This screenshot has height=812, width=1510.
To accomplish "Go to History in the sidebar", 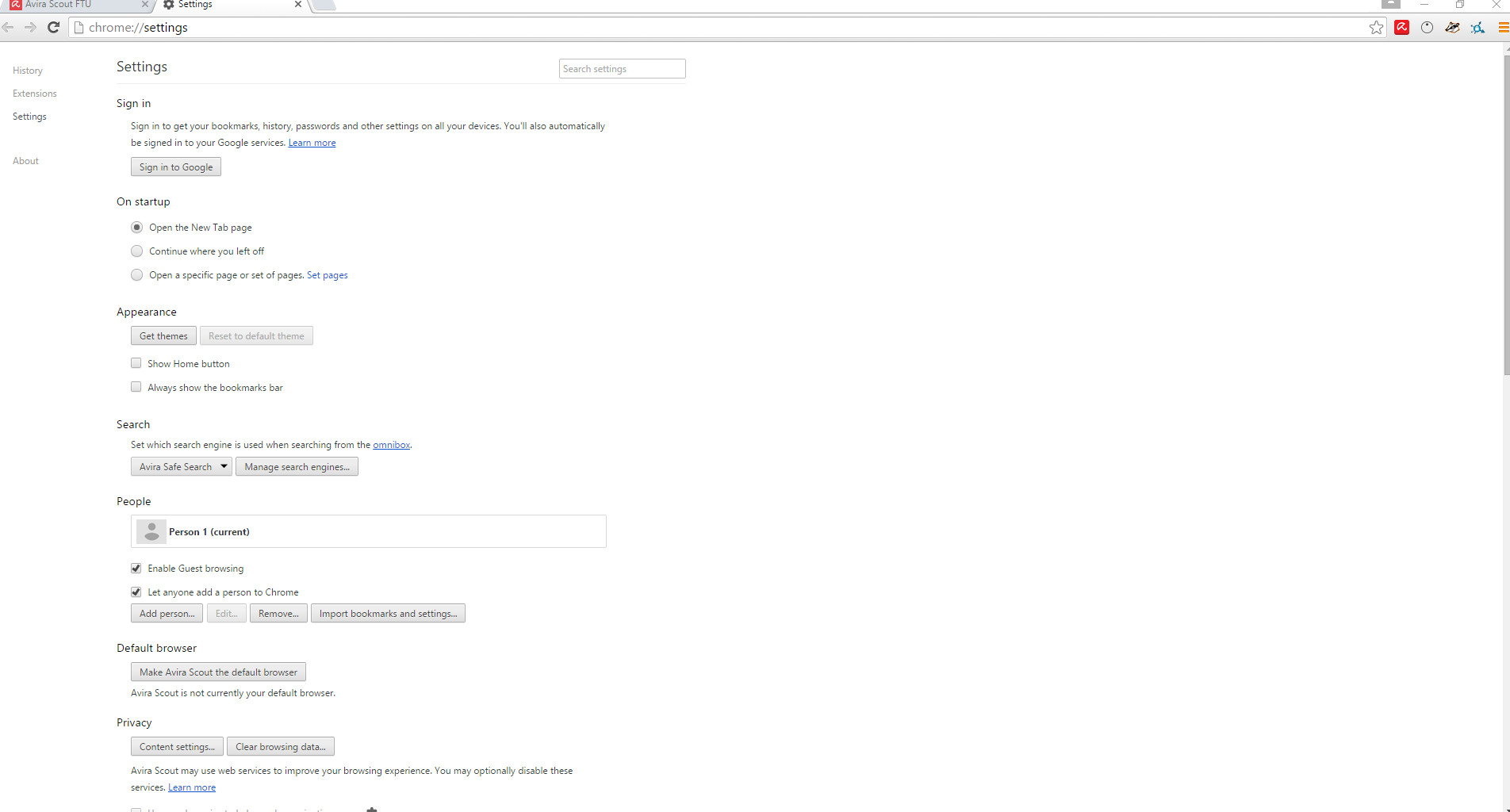I will pyautogui.click(x=28, y=71).
